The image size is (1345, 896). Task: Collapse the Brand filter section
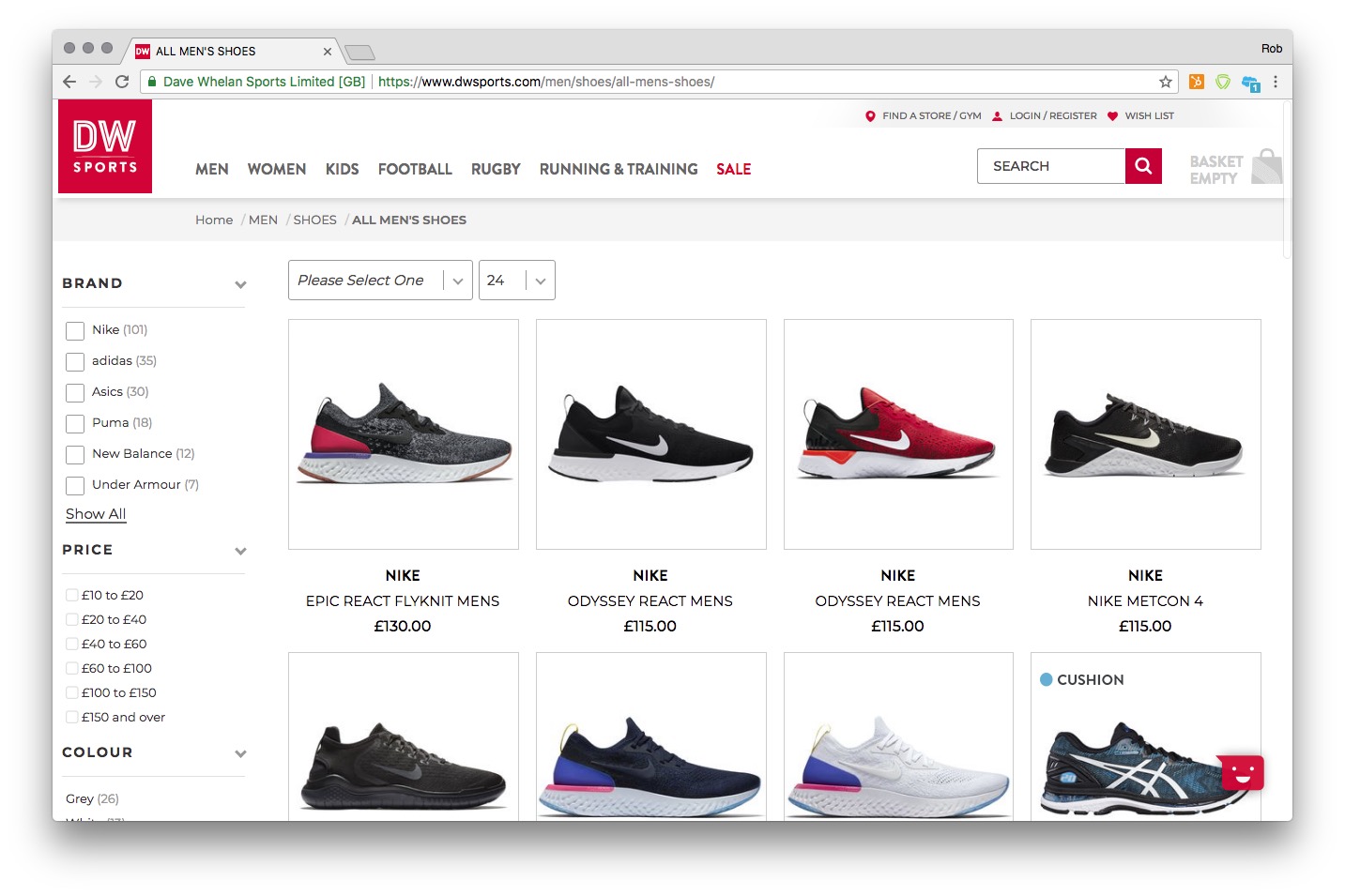click(x=240, y=284)
